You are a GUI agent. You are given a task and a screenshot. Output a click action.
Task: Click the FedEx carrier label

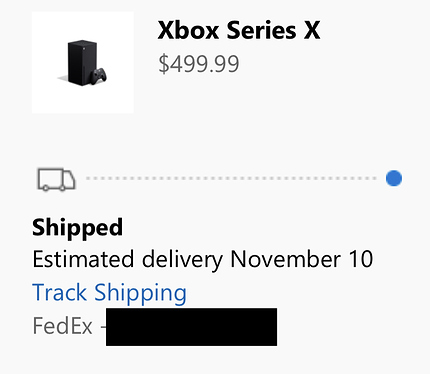tap(62, 326)
